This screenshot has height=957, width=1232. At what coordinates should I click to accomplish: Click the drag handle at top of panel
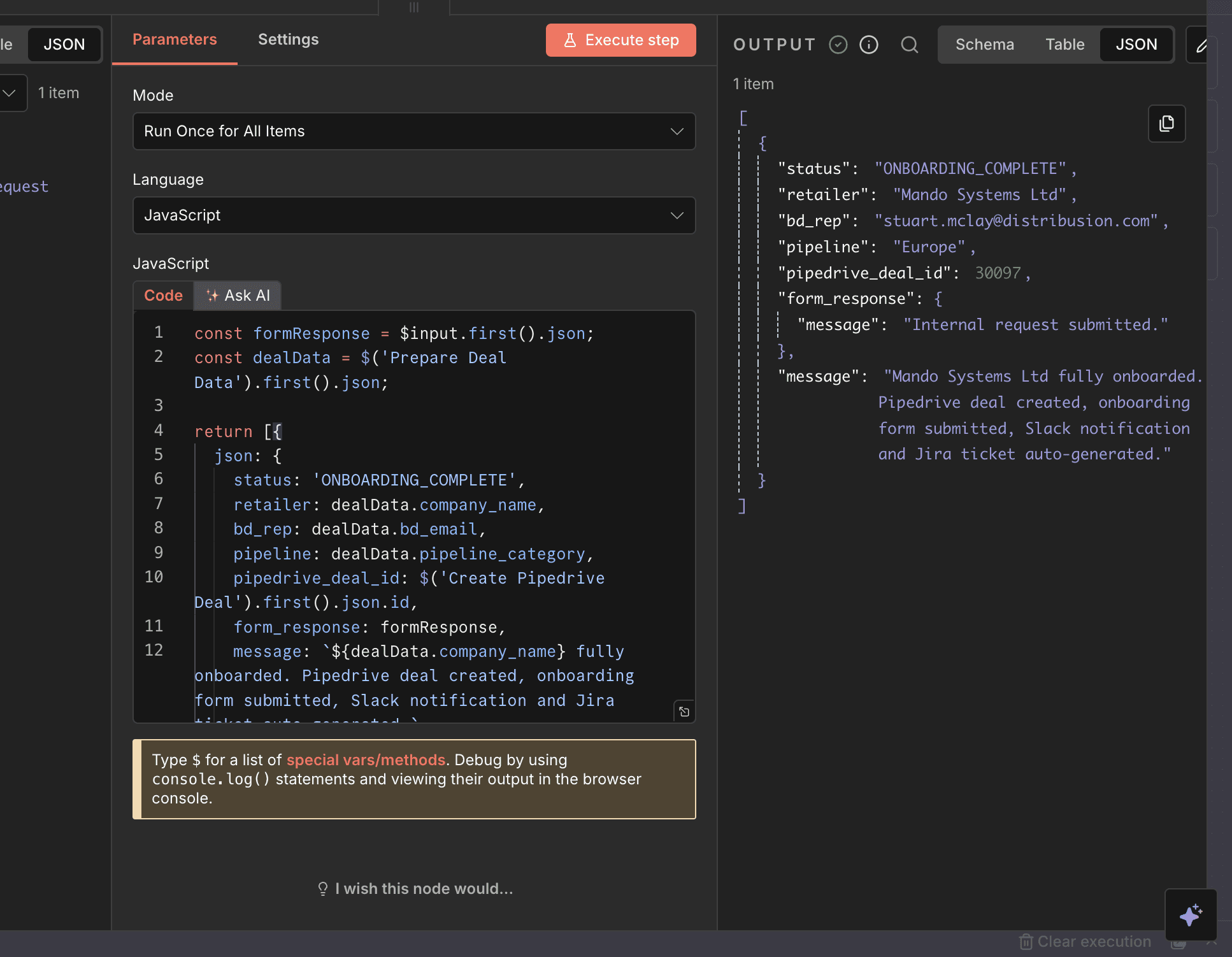pos(414,8)
